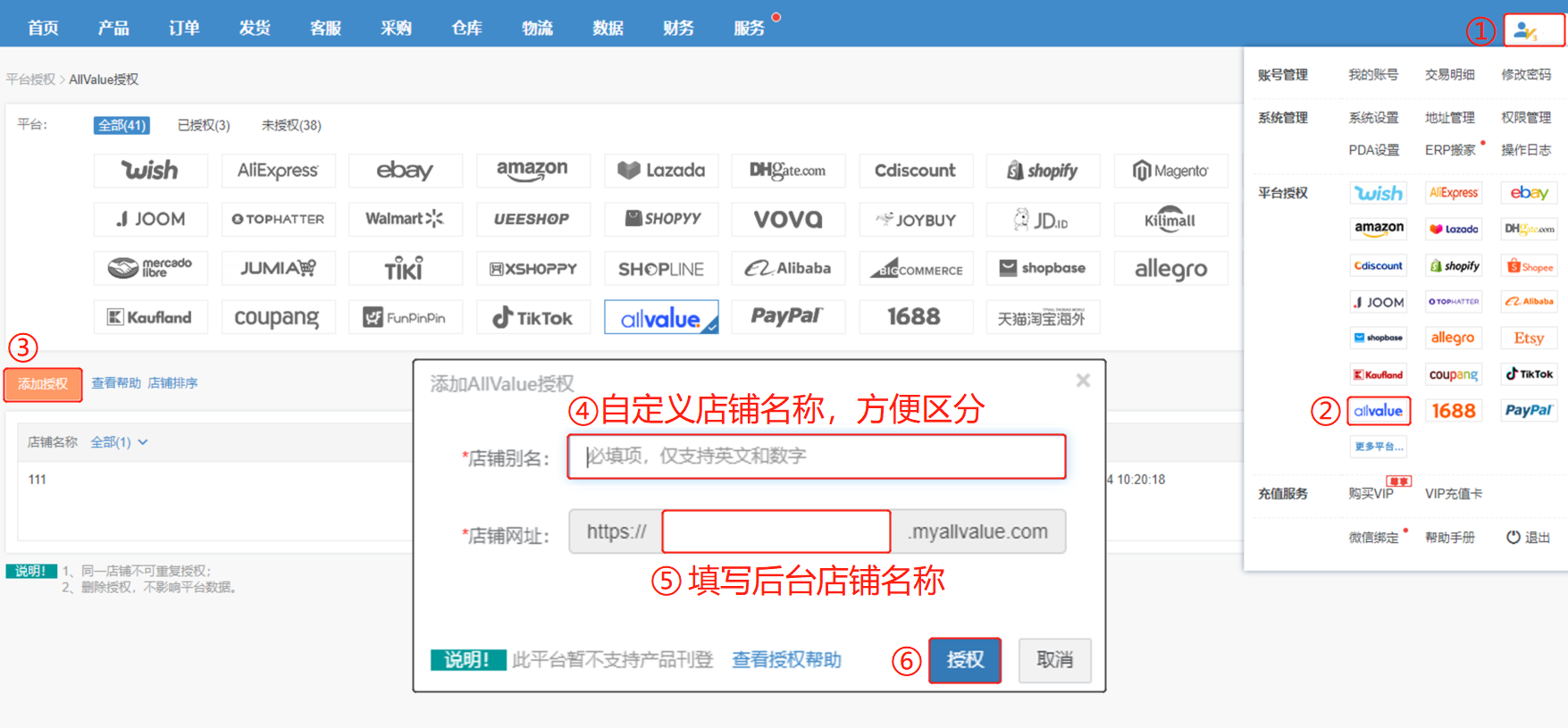Select the 天猫淘宝海外 platform tile
This screenshot has width=1568, height=728.
pyautogui.click(x=1043, y=317)
